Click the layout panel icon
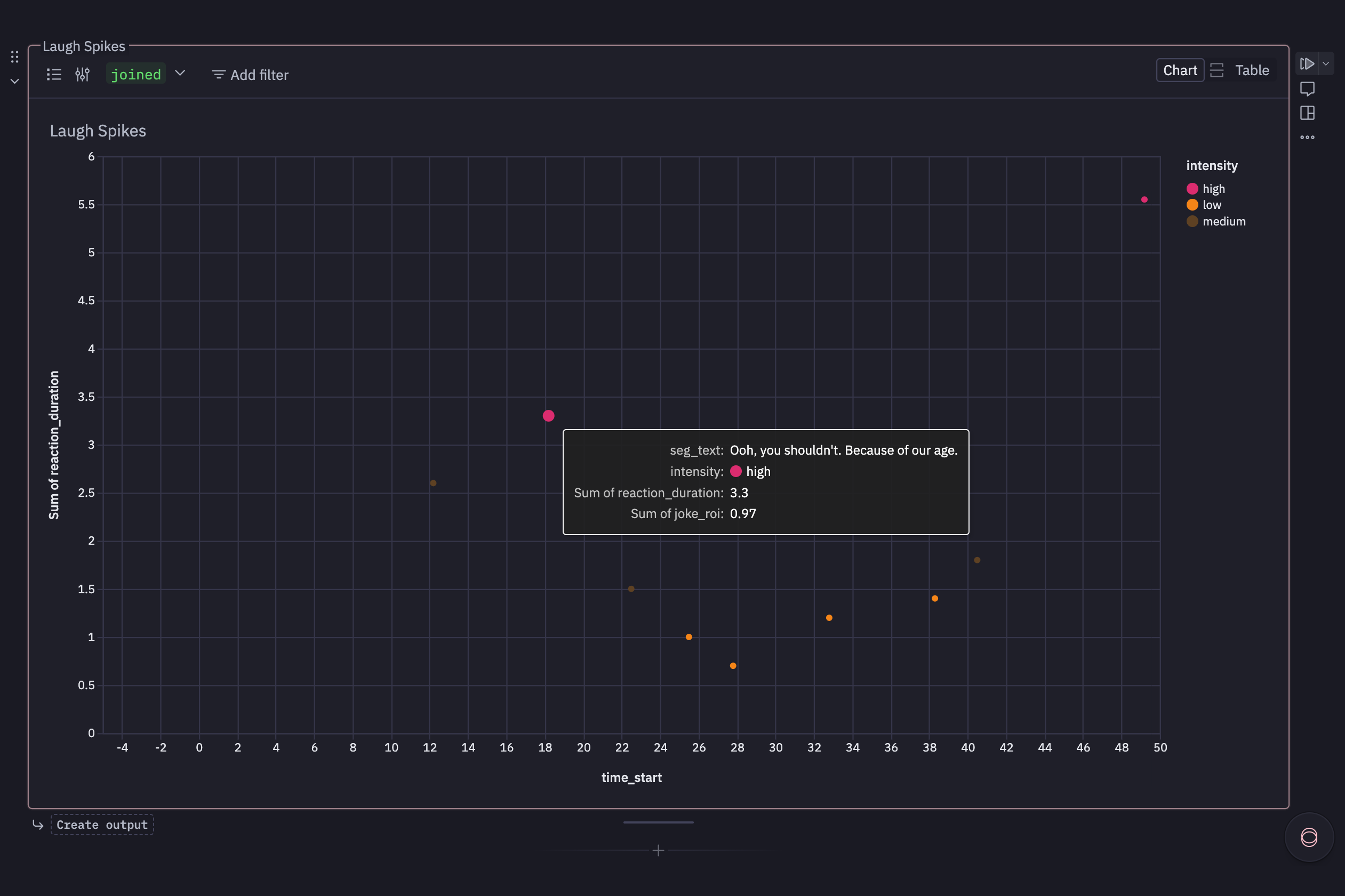Screen dimensions: 1345x896 pyautogui.click(x=1307, y=113)
